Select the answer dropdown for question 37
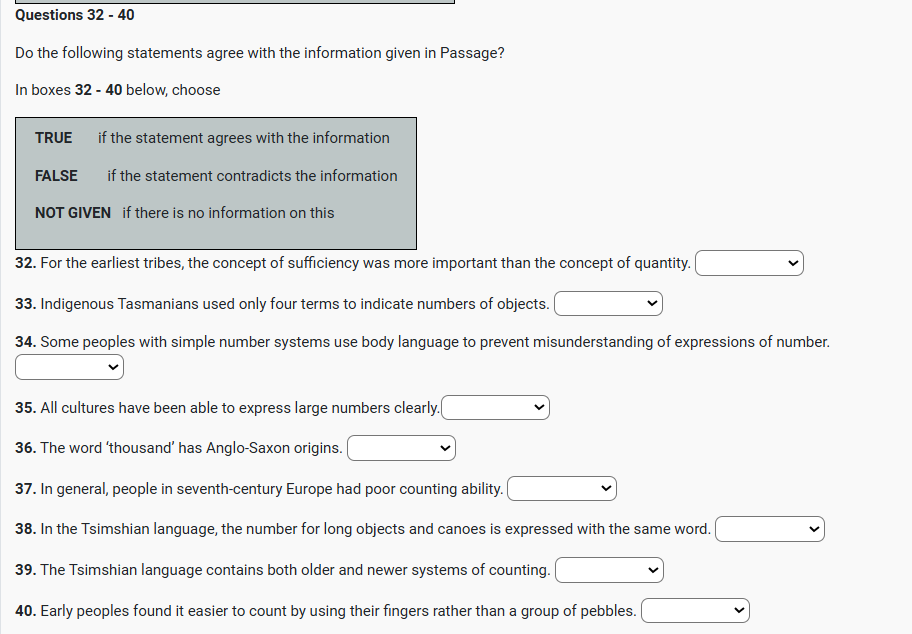This screenshot has width=912, height=634. click(562, 489)
